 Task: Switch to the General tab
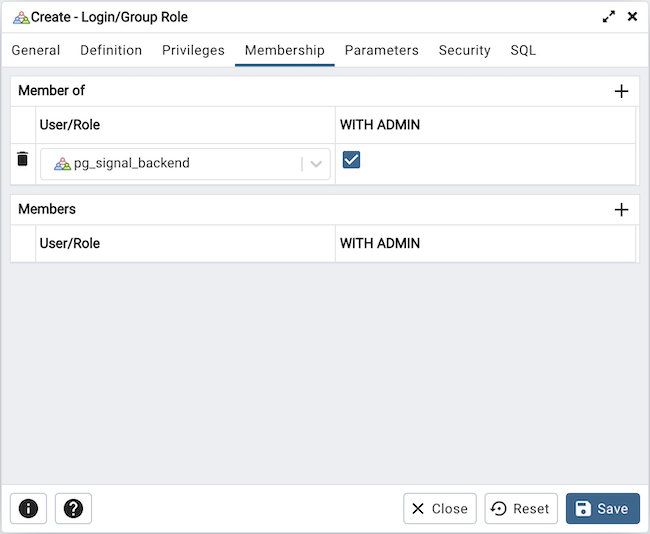pyautogui.click(x=36, y=50)
